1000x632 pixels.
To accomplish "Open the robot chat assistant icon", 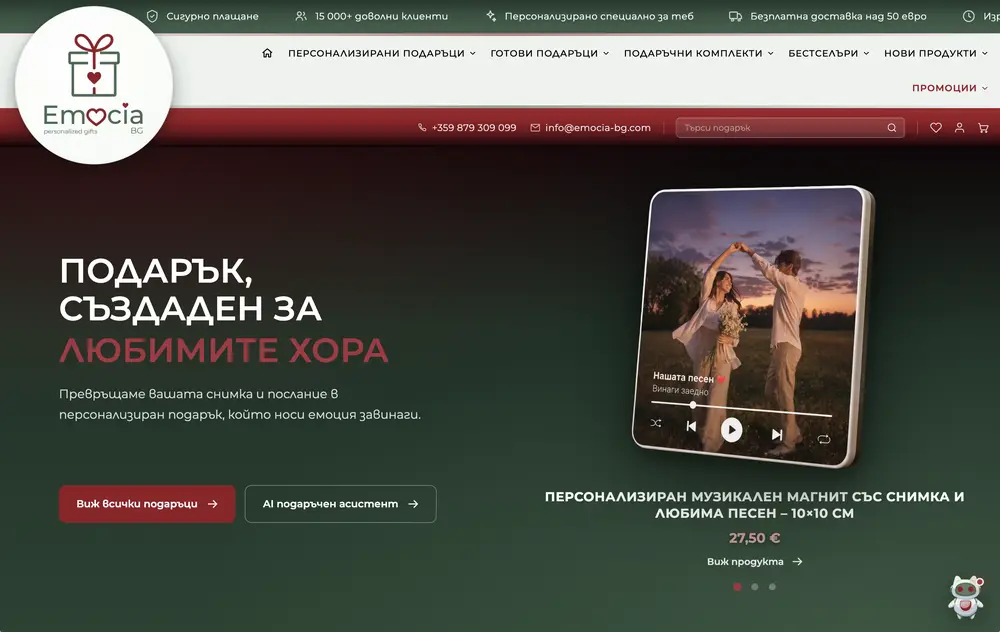I will point(966,597).
